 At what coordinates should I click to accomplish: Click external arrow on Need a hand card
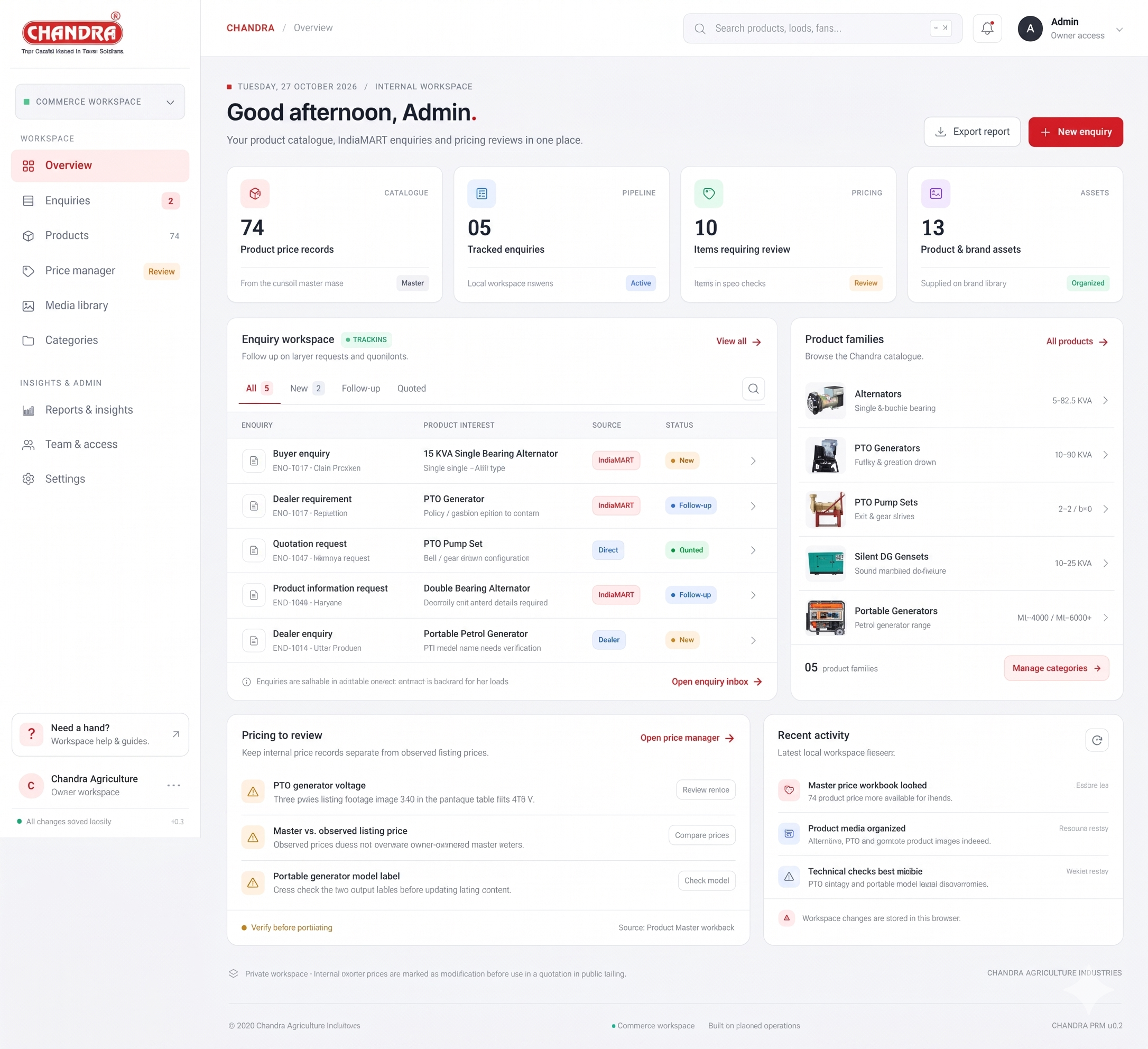[x=176, y=734]
